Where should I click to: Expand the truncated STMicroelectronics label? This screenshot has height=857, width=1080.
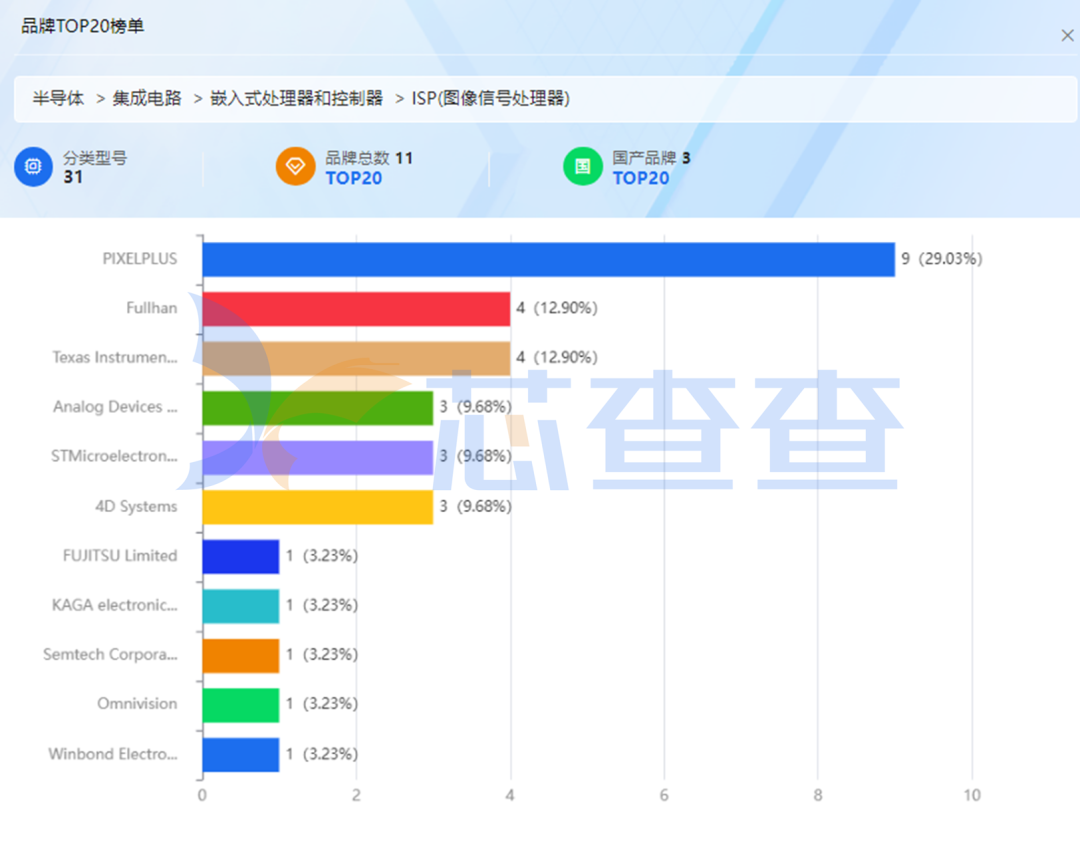(x=113, y=456)
